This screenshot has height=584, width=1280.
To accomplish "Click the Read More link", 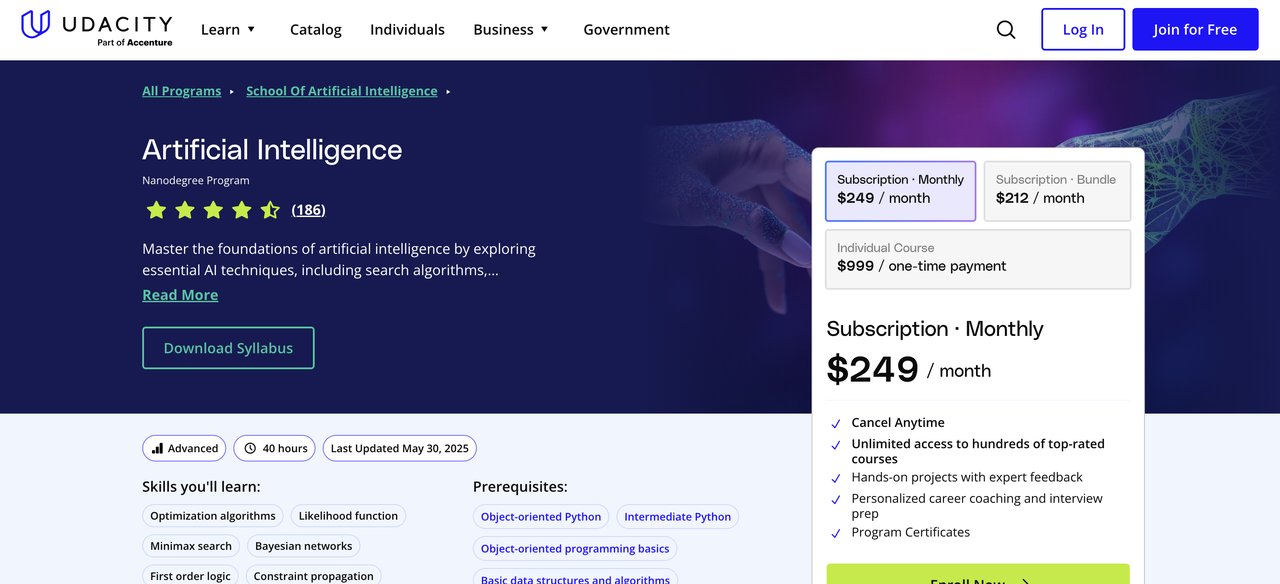I will [180, 295].
